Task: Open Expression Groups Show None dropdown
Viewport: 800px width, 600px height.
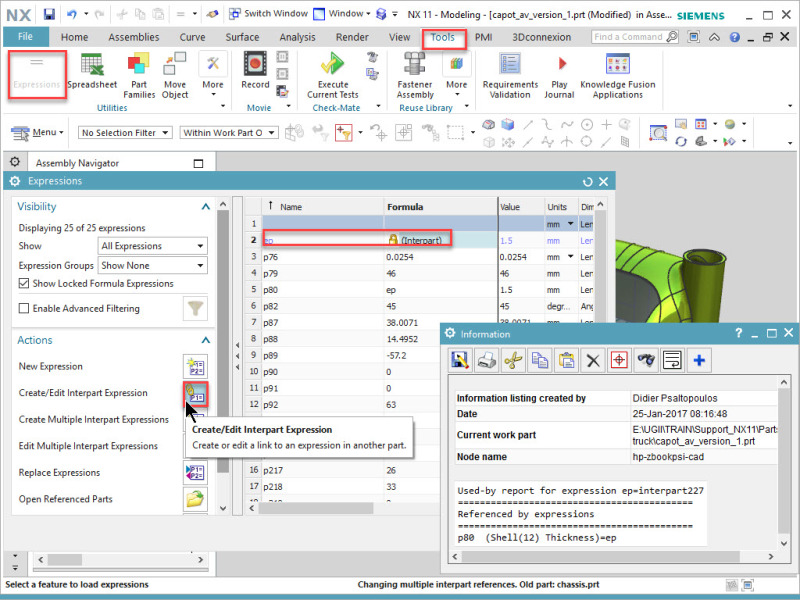Action: click(x=153, y=265)
